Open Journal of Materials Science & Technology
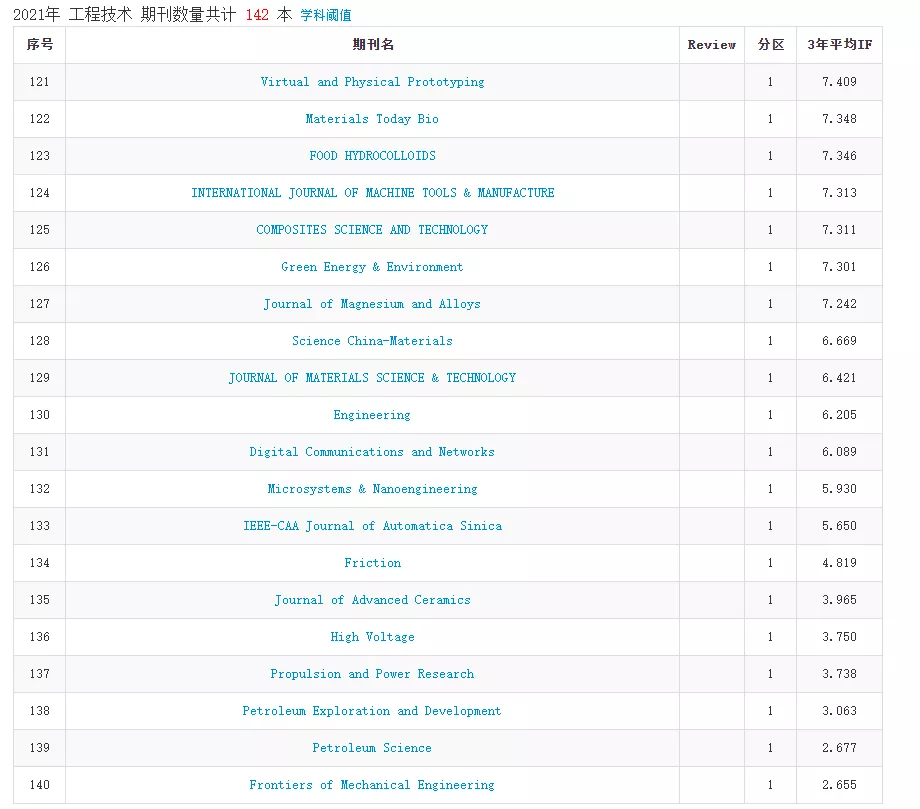Viewport: 920px width, 809px height. point(372,378)
